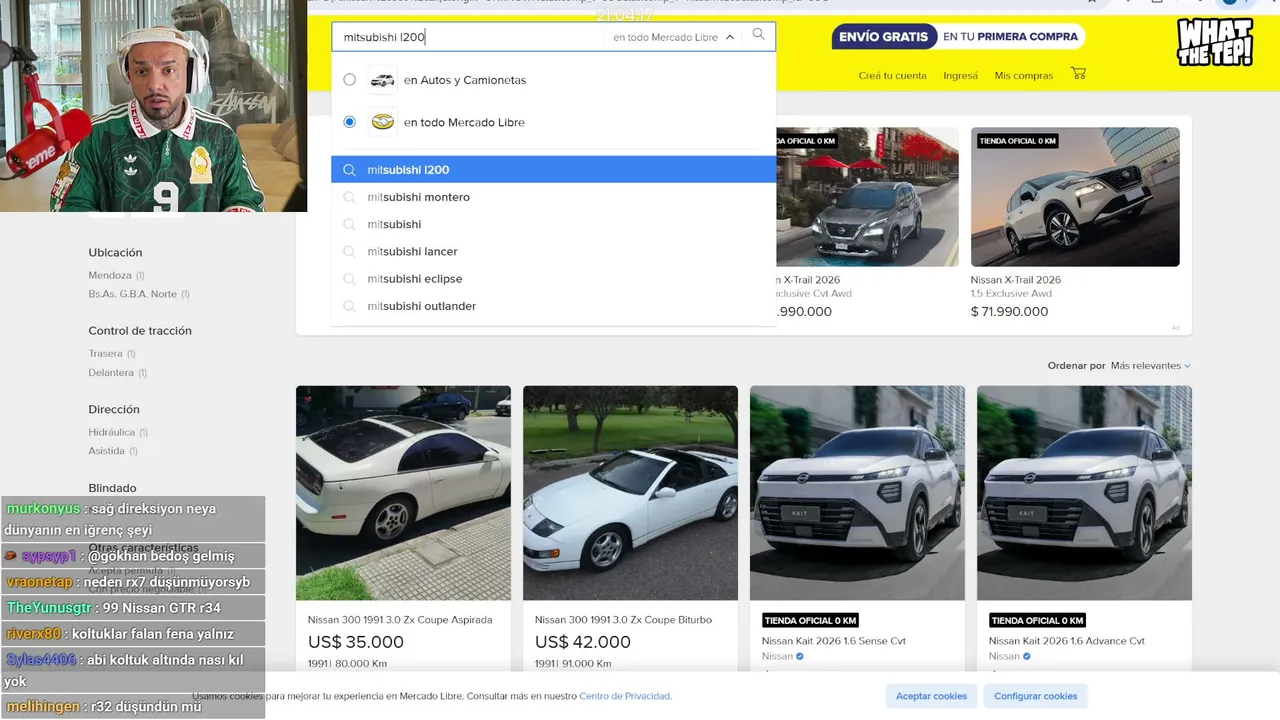The image size is (1280, 720).
Task: Click the 'Configurar cookies' button
Action: 1035,696
